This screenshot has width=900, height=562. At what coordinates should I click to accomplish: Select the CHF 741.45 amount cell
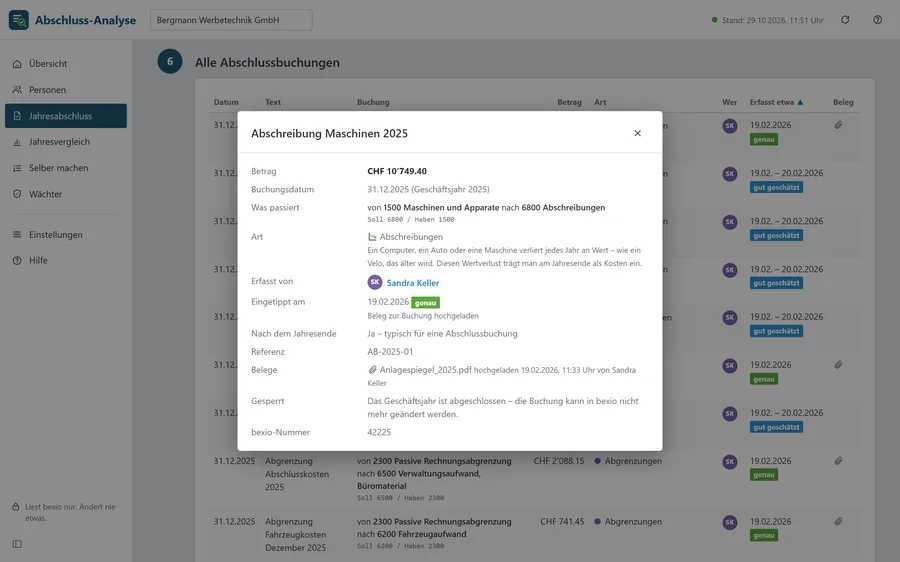[562, 521]
